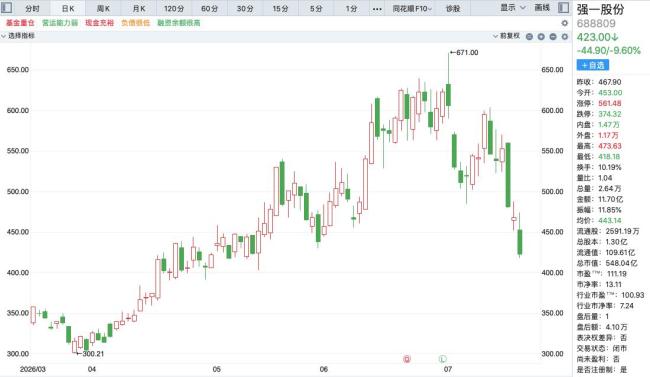Click stock name 强一股份
Screen dimensions: 650x377
click(x=600, y=10)
